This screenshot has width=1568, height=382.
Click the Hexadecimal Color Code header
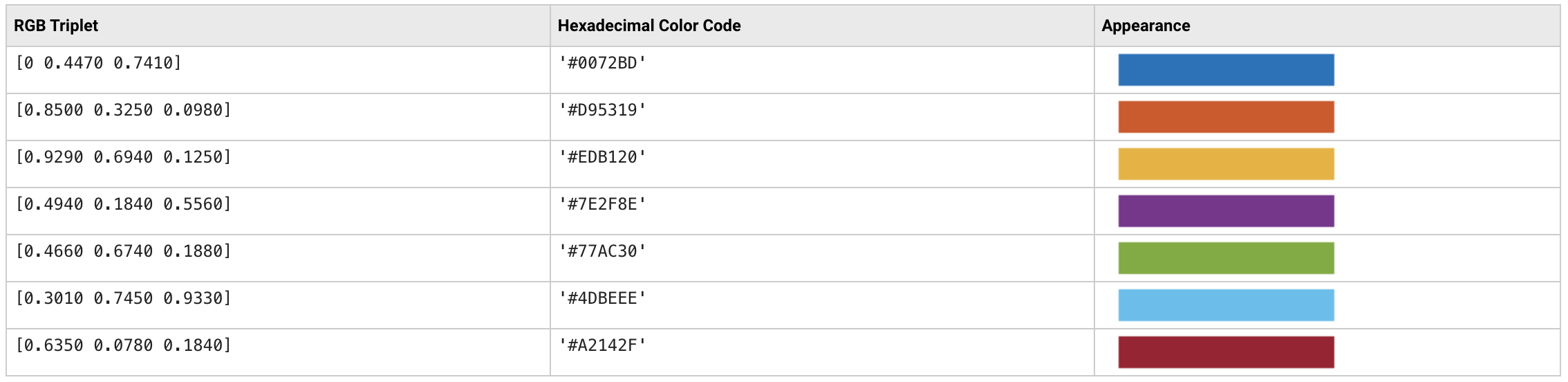click(x=649, y=26)
